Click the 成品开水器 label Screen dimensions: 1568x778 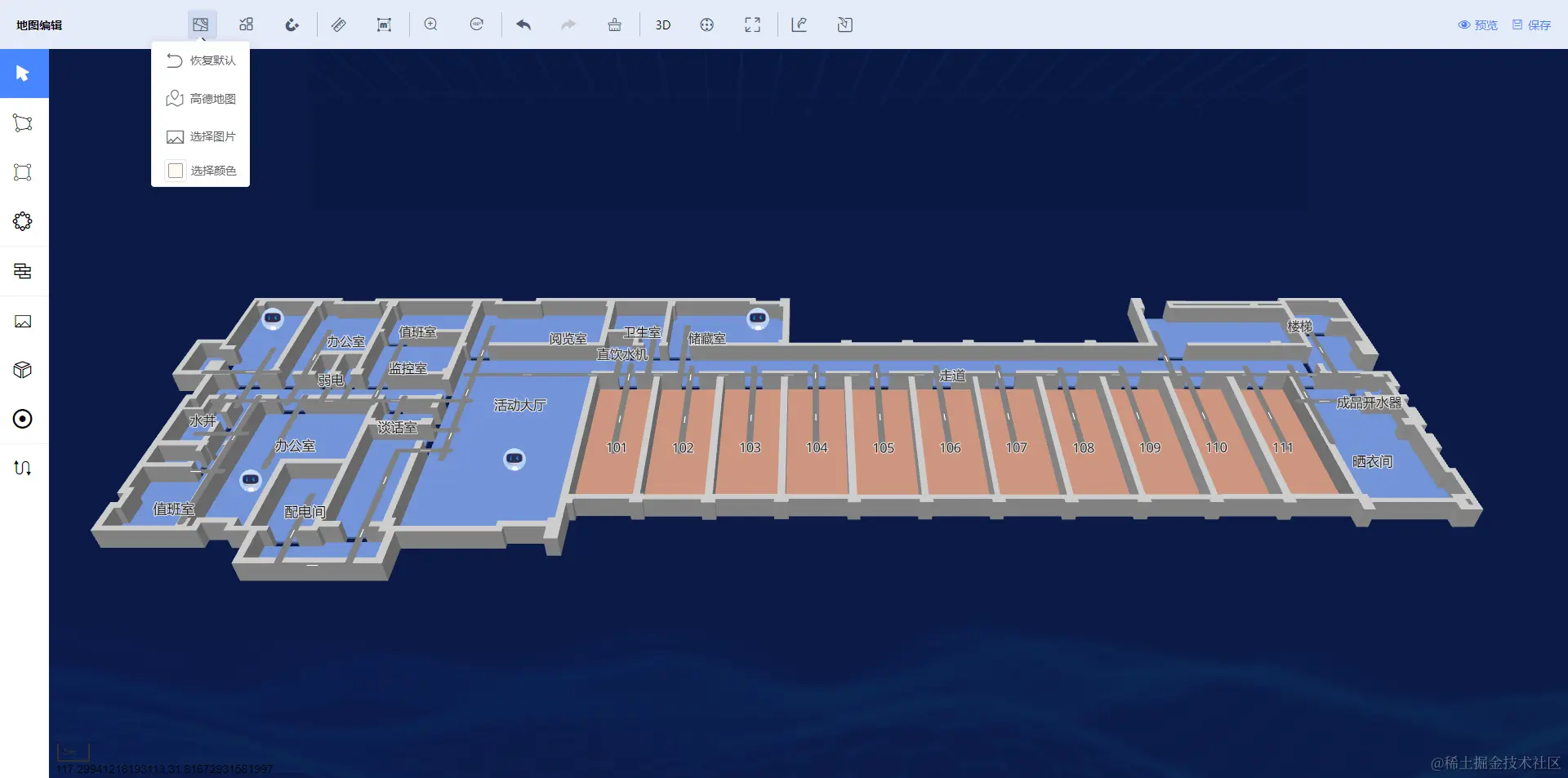pos(1369,402)
